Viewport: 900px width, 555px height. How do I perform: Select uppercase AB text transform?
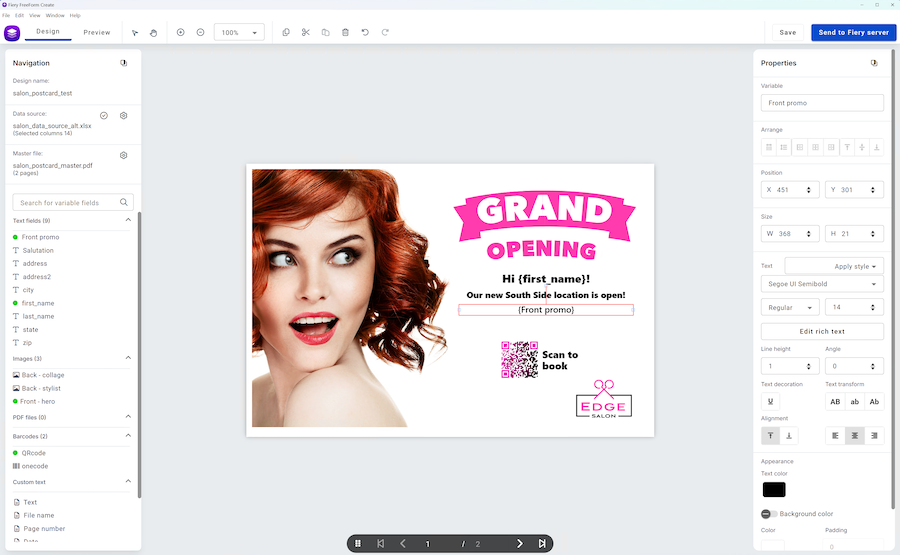click(x=835, y=402)
